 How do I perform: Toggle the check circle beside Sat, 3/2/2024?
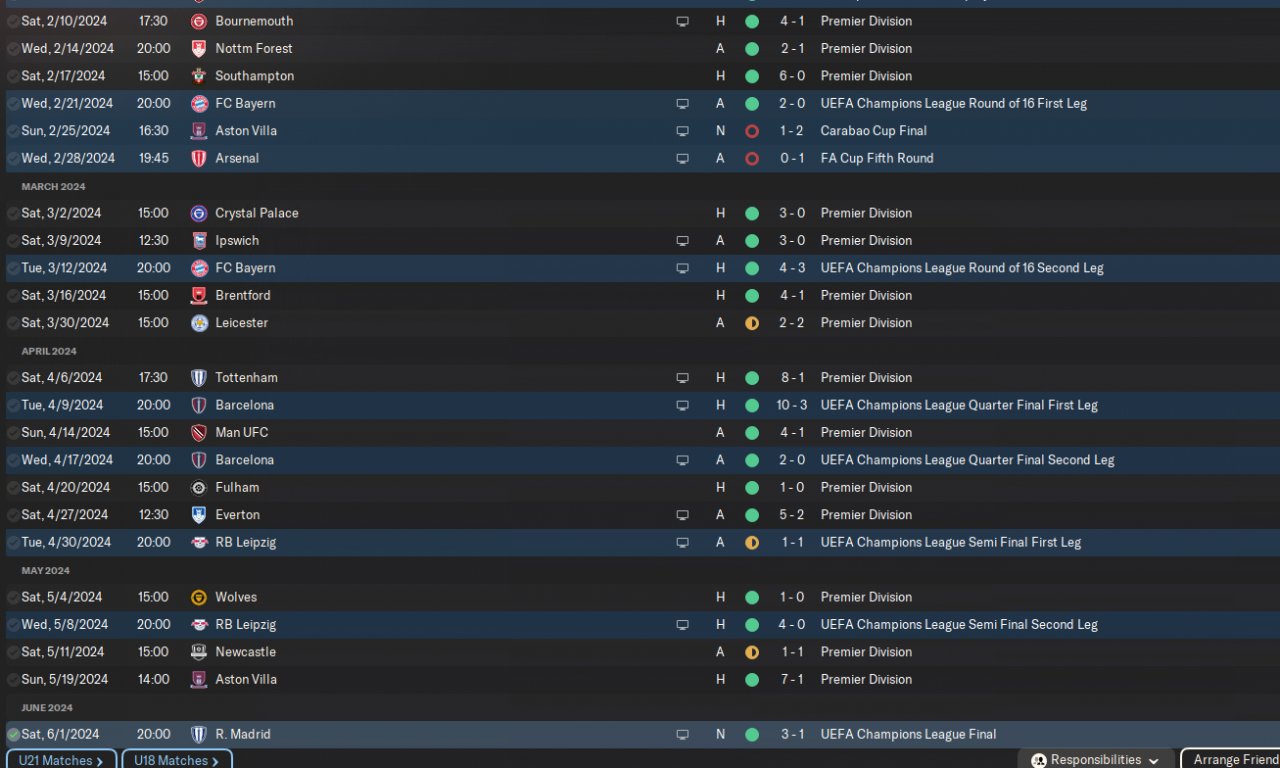pyautogui.click(x=13, y=213)
